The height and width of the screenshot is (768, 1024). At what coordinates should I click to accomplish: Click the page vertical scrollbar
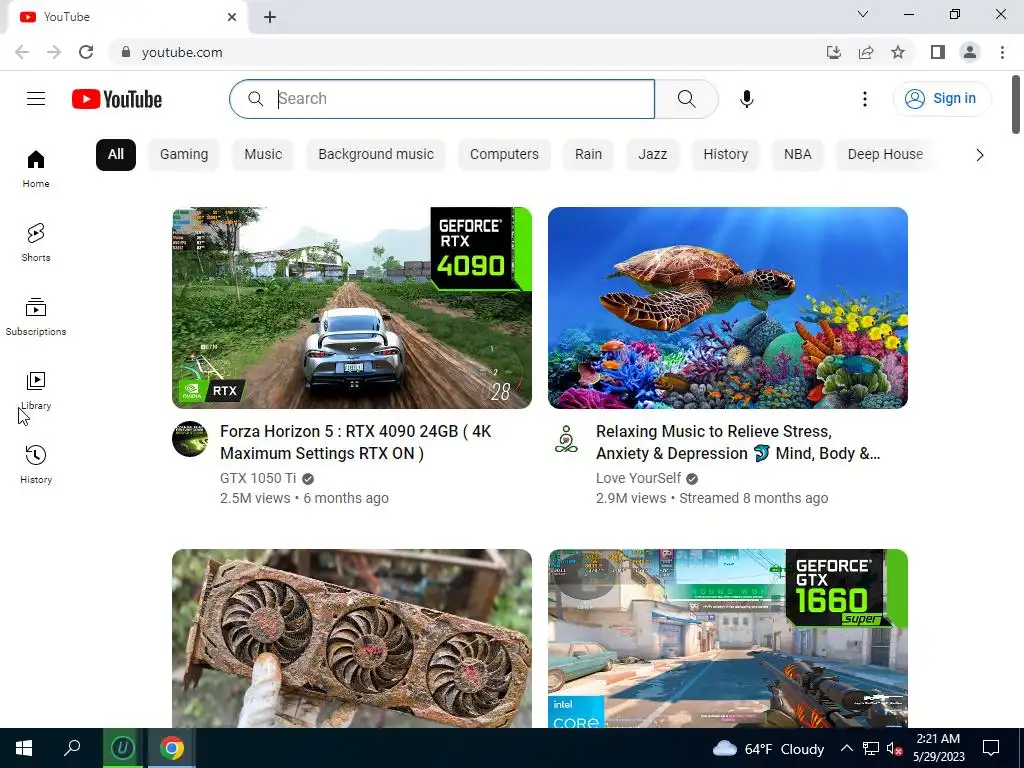pyautogui.click(x=1016, y=104)
